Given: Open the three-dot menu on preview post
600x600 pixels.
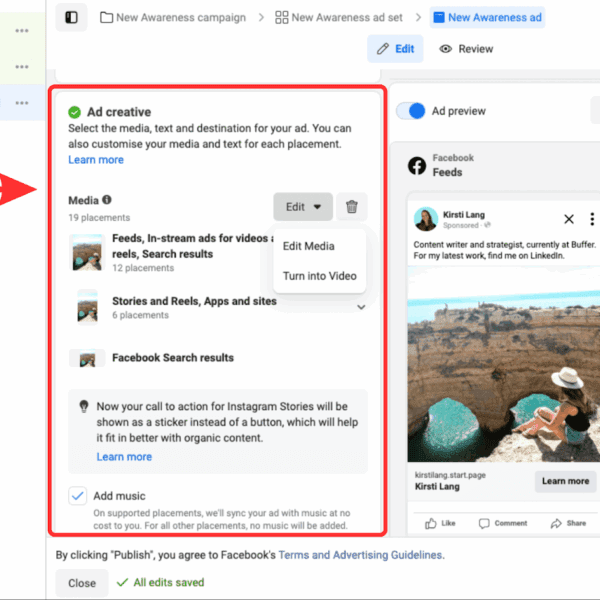Looking at the screenshot, I should (592, 219).
